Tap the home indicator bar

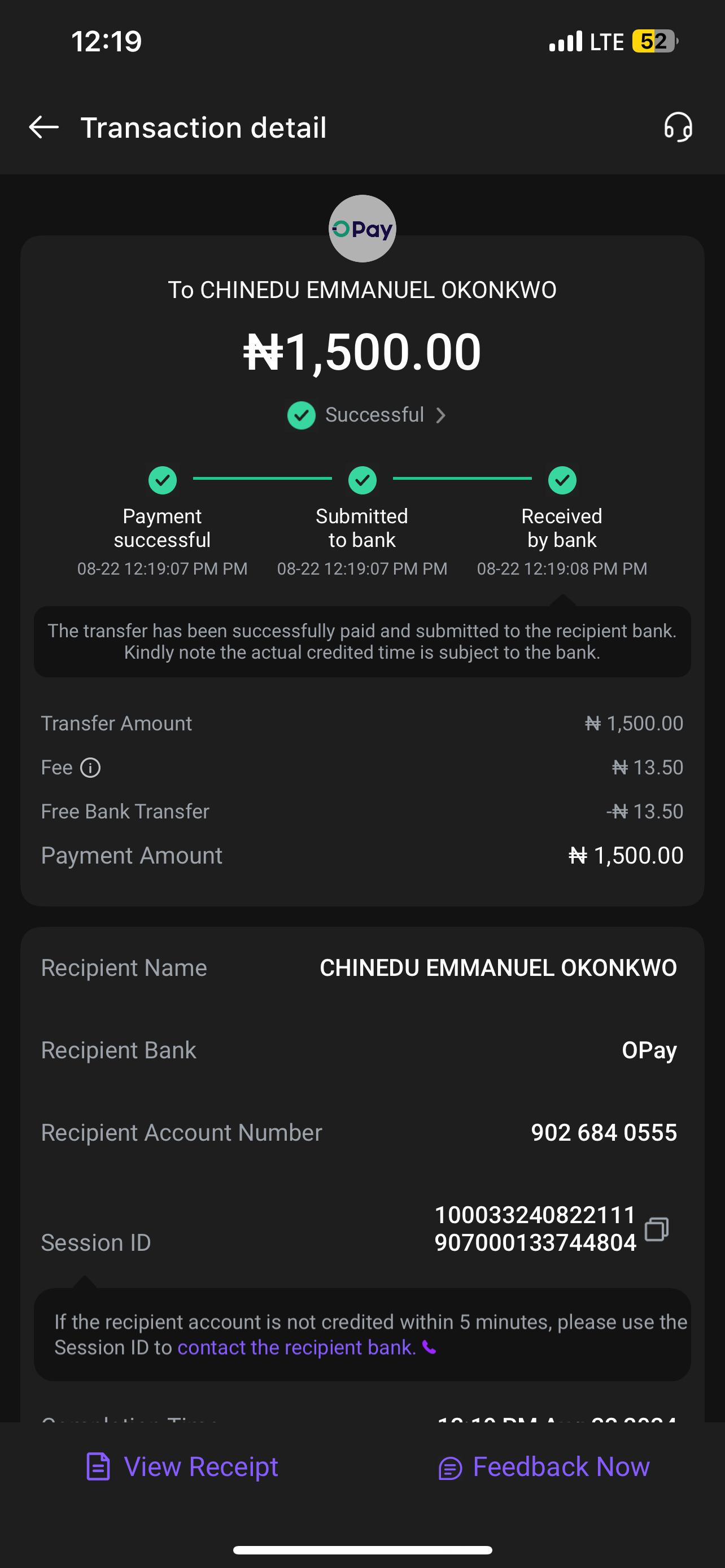[x=362, y=1550]
